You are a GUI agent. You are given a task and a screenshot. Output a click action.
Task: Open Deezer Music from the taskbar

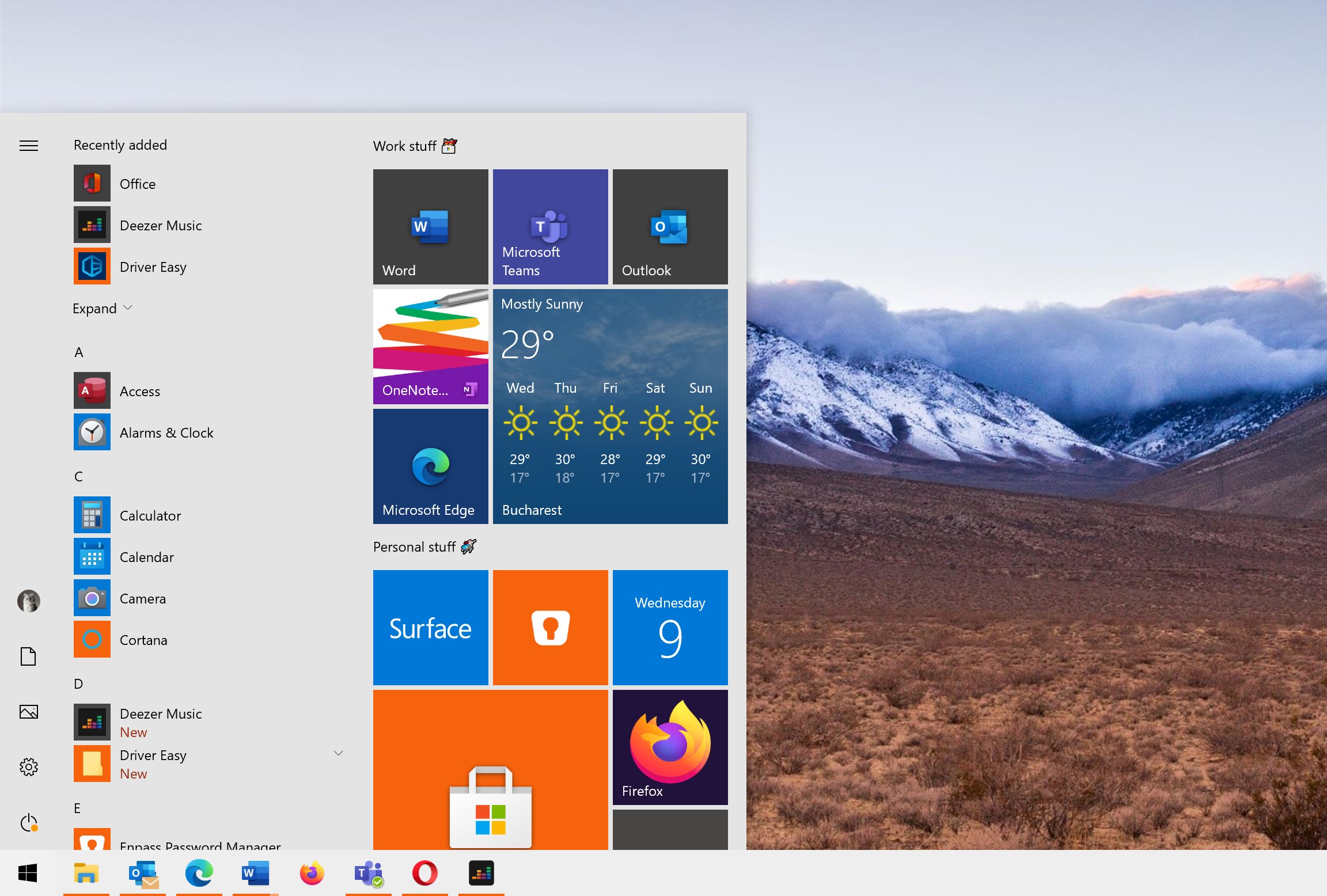(x=481, y=873)
